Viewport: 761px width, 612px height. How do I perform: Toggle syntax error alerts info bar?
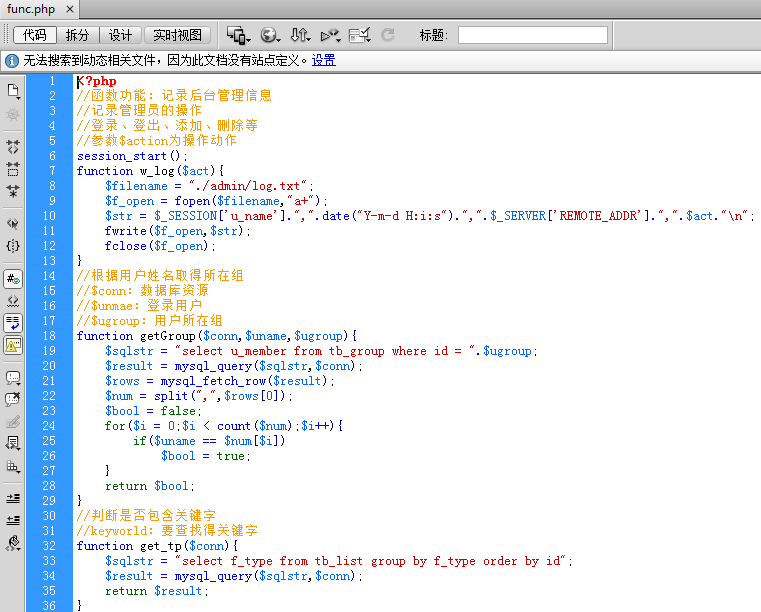coord(13,345)
